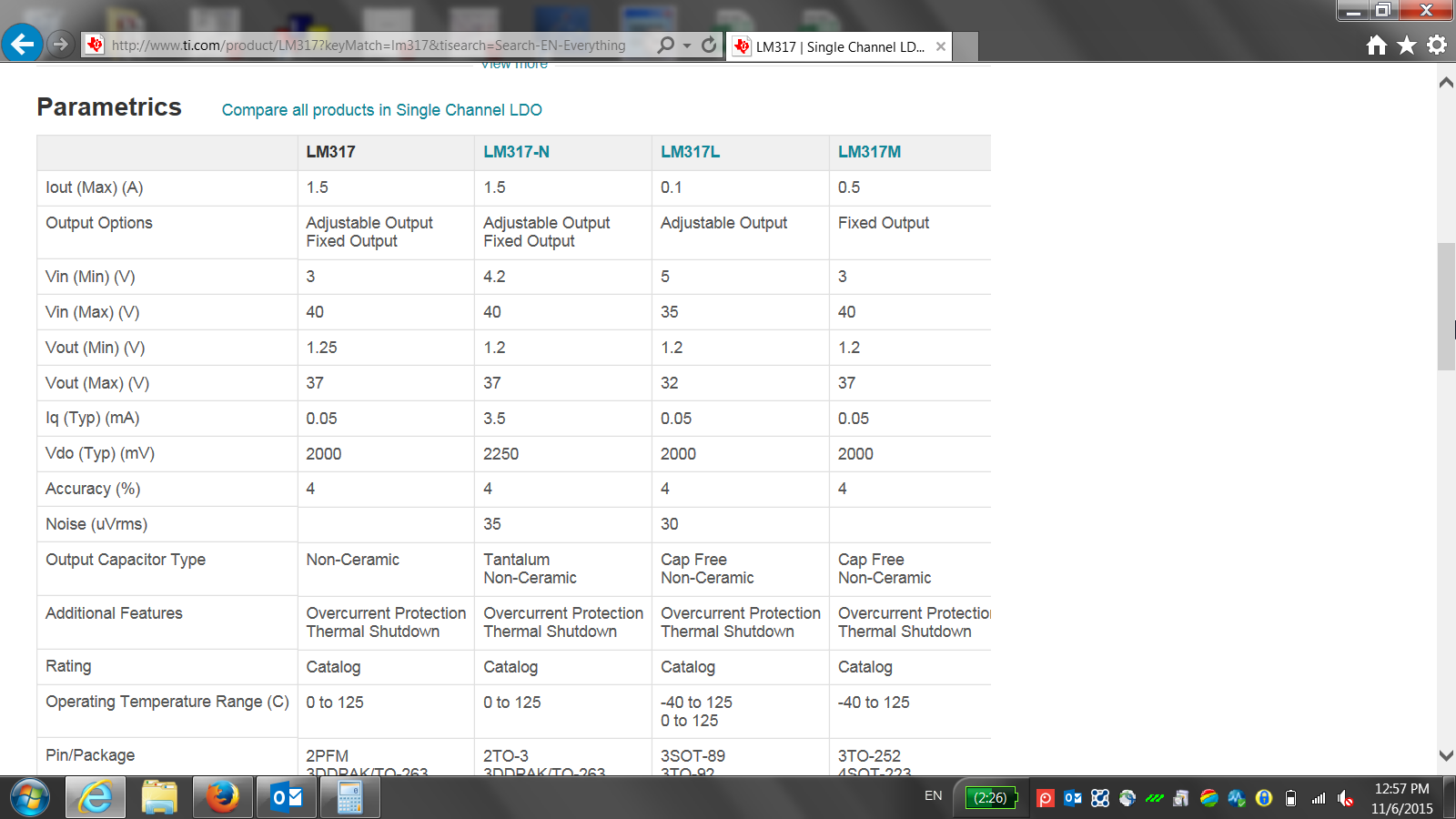Open the network signal tray icon
The height and width of the screenshot is (819, 1456).
[1318, 798]
